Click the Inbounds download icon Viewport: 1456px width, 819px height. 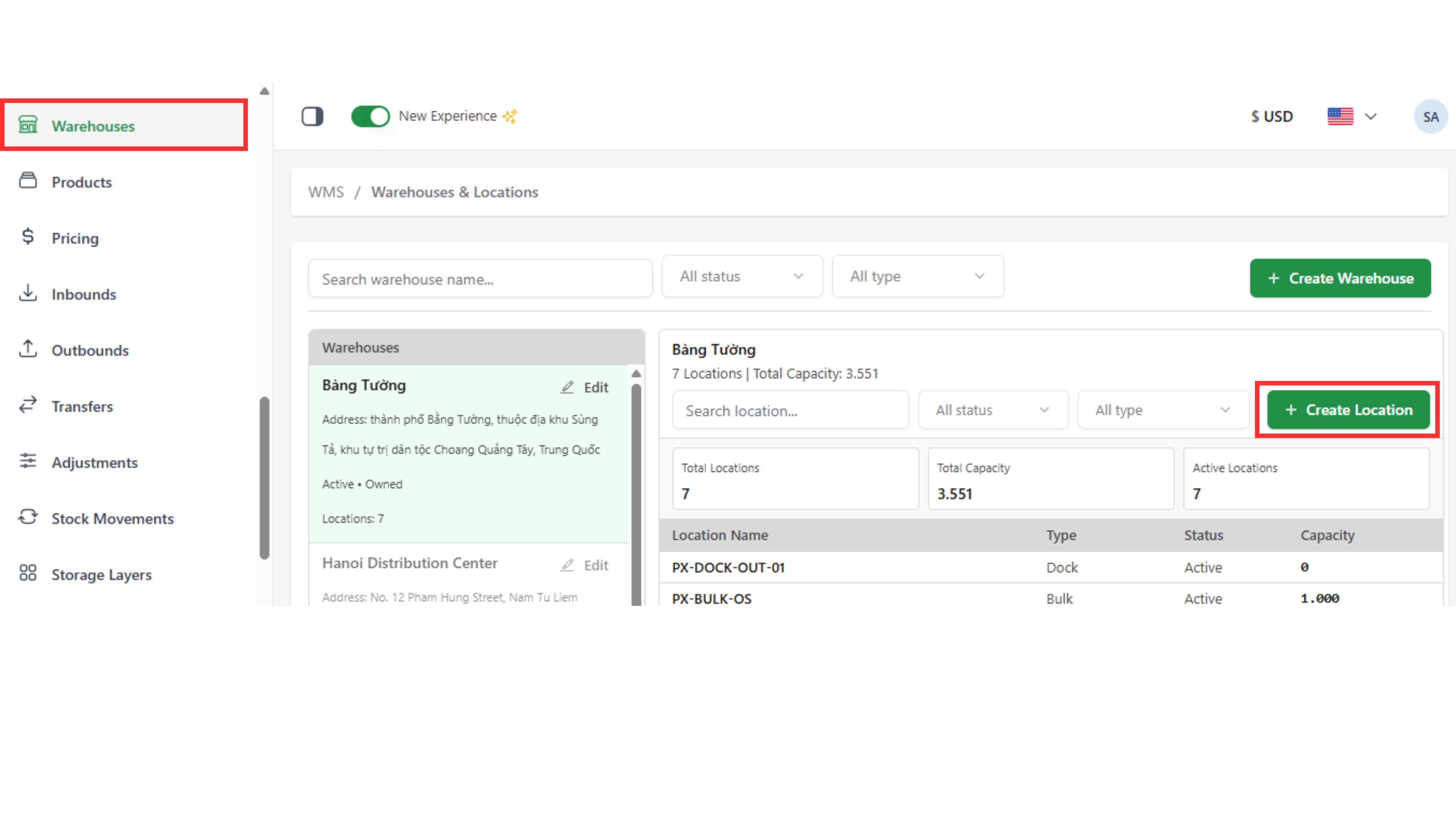click(28, 293)
